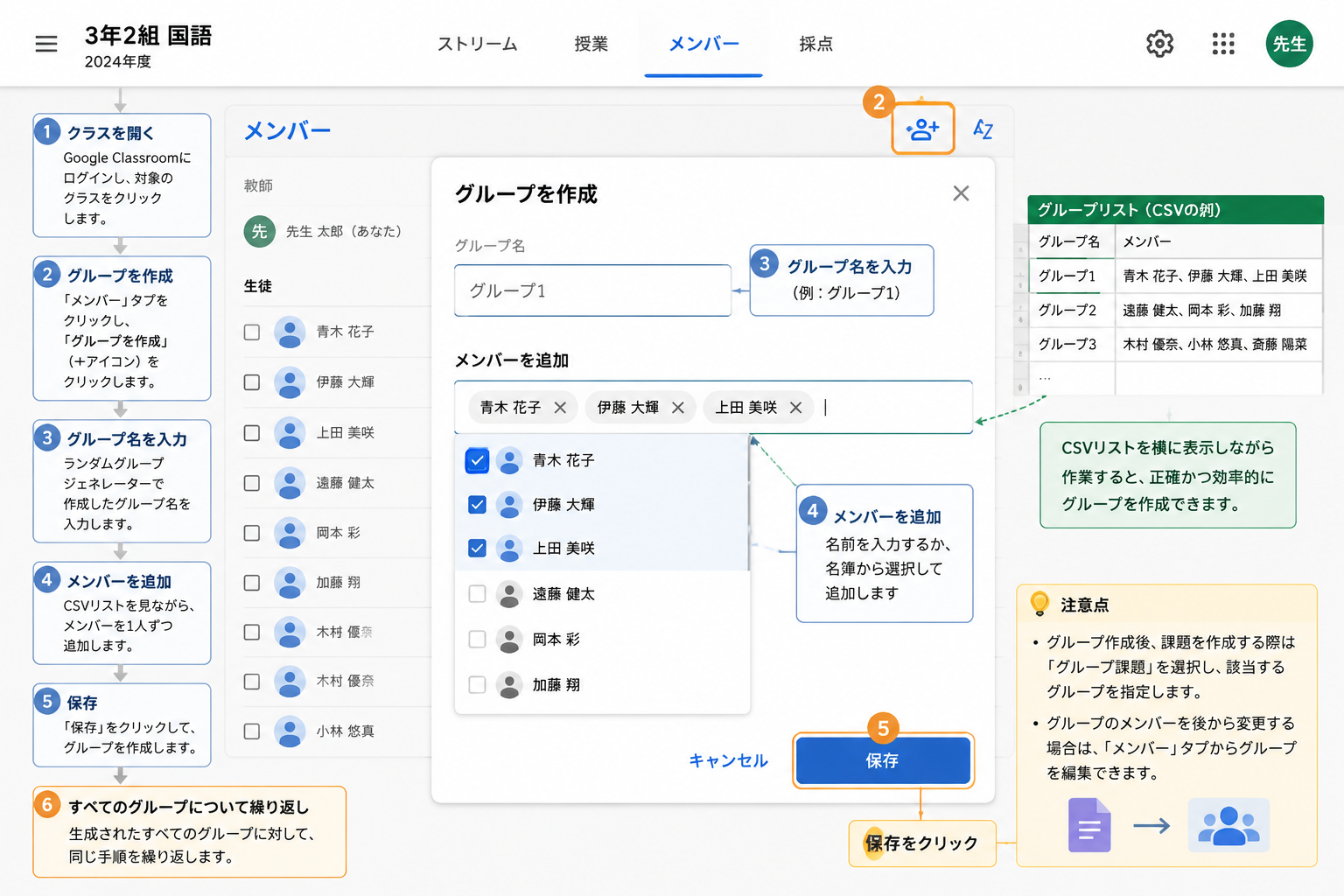
Task: Click the メンバーを追加 chip input field
Action: coord(713,407)
